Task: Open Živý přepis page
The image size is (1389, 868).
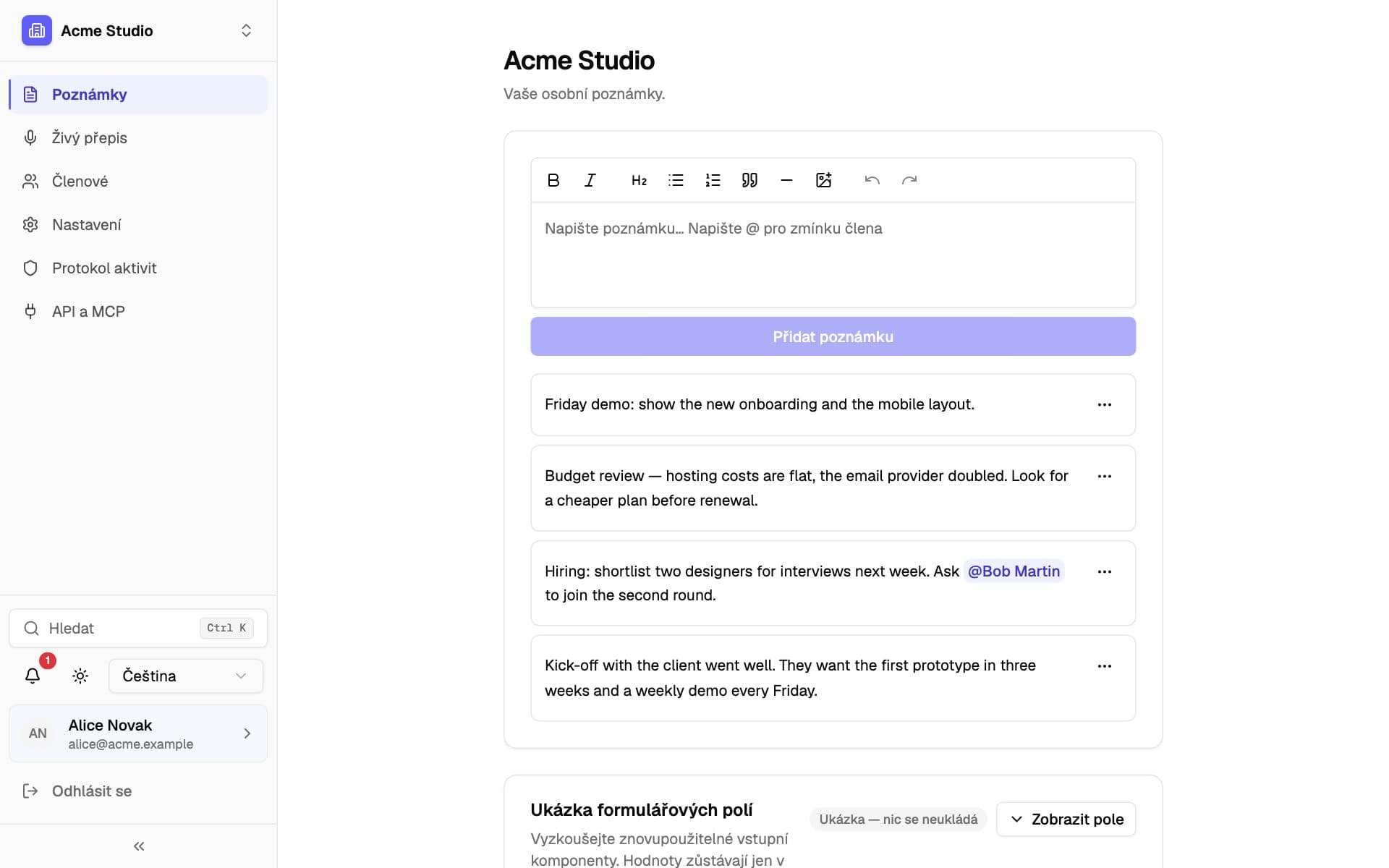Action: coord(138,137)
